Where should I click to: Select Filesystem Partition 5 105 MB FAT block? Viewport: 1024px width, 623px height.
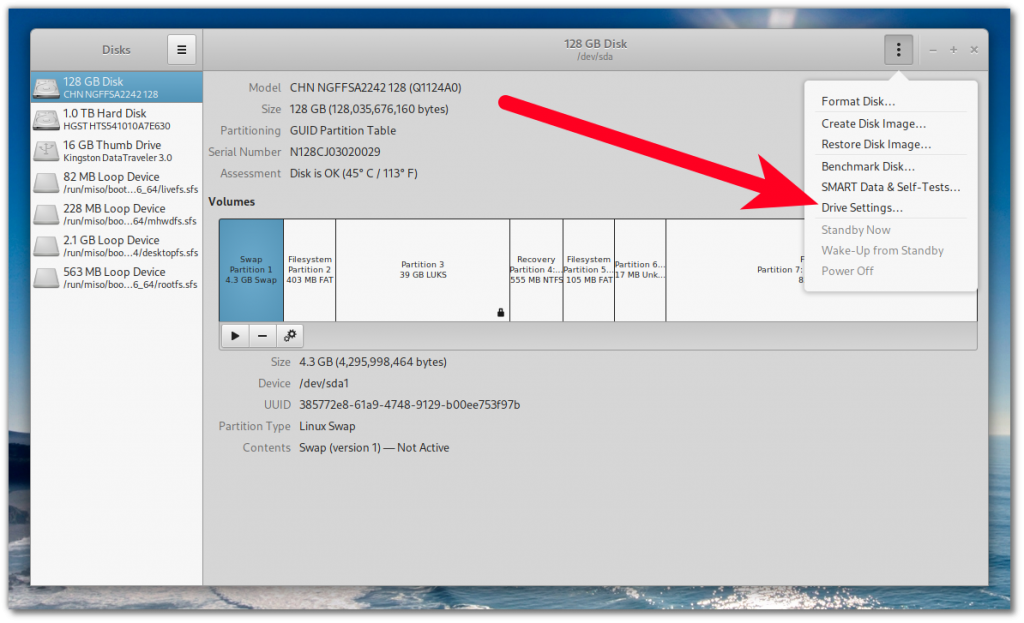point(588,270)
